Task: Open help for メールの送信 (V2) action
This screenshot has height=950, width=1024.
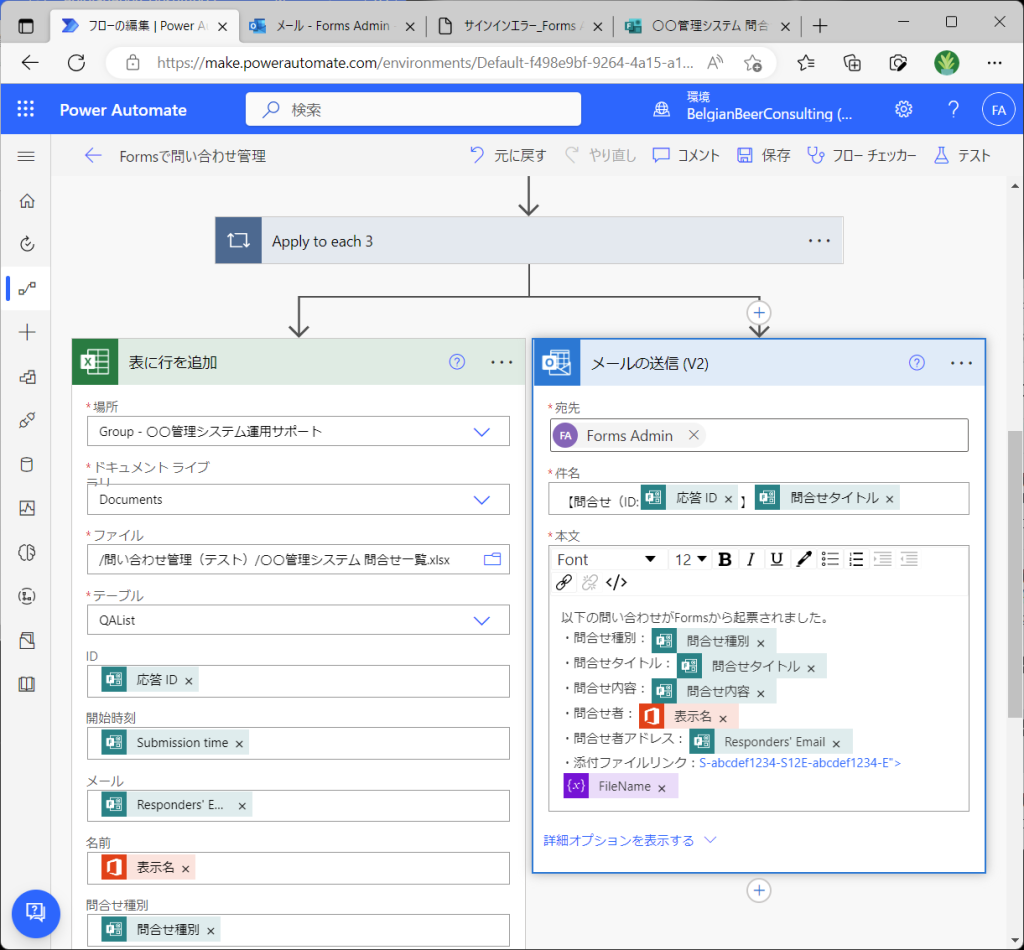Action: (917, 362)
